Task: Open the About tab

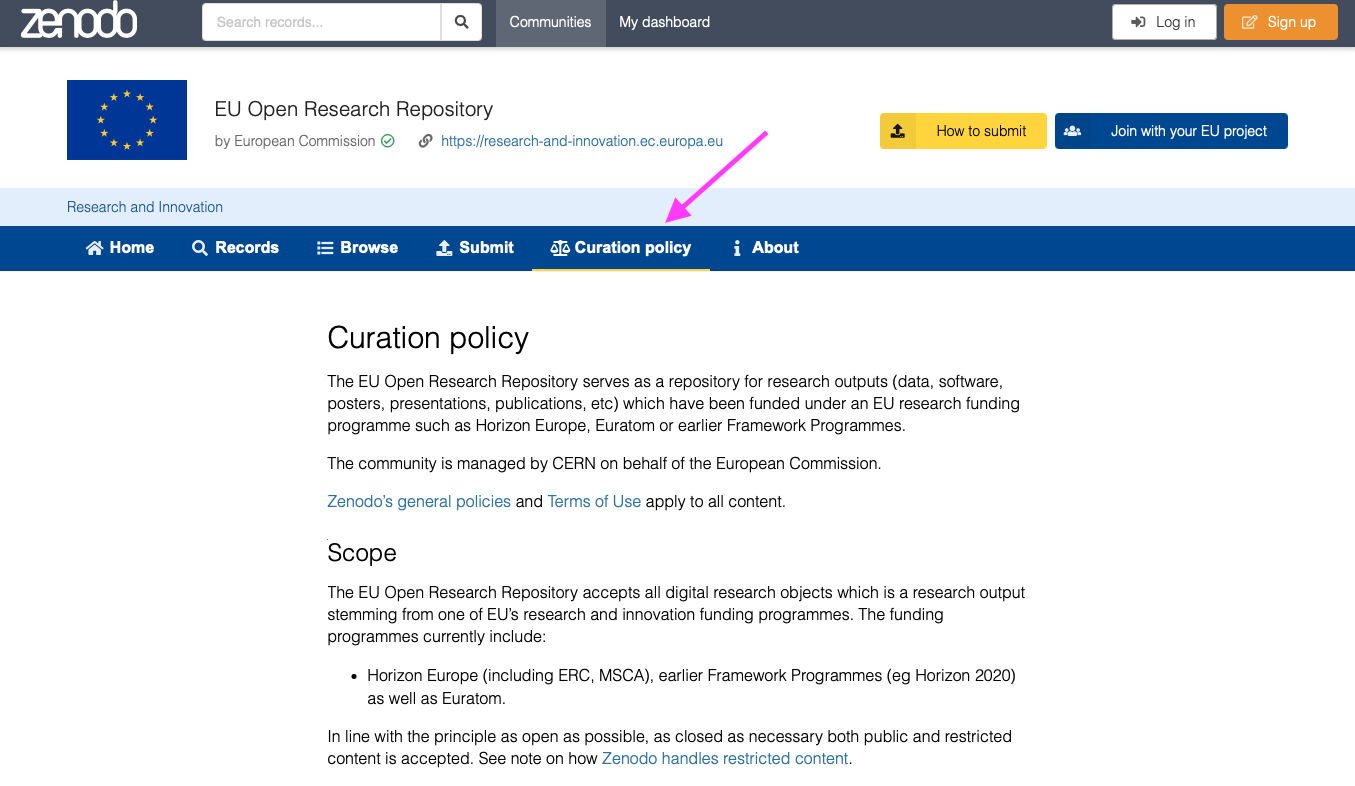Action: pyautogui.click(x=765, y=248)
